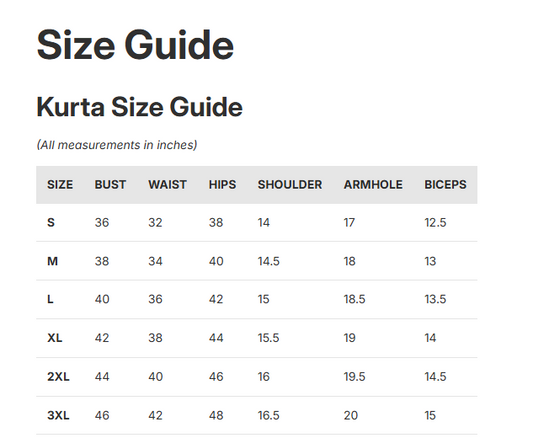Click the ARMHOLE column header
The width and height of the screenshot is (533, 438).
coord(373,185)
